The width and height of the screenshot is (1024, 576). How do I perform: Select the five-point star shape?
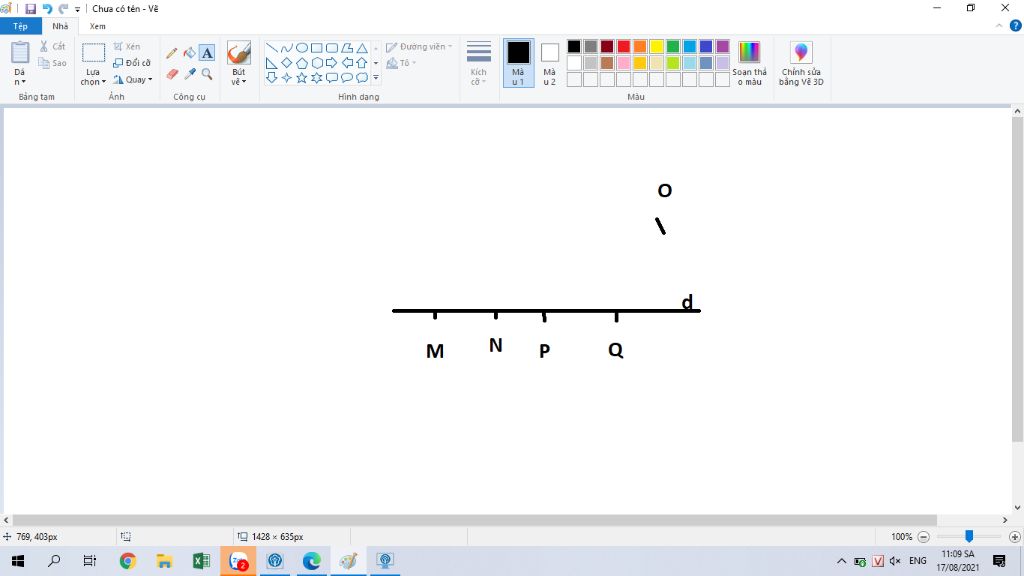[x=302, y=78]
